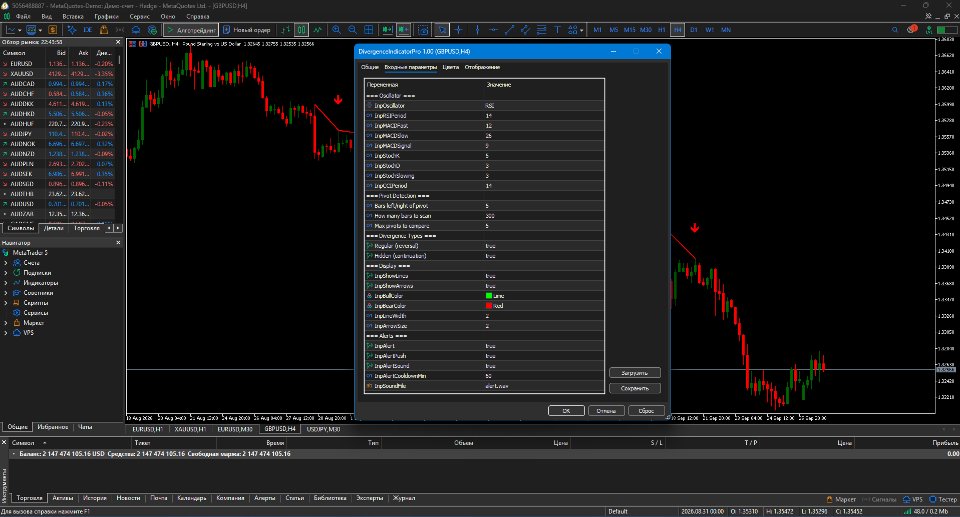960x517 pixels.
Task: Toggle InpShowArrows true value
Action: point(490,286)
